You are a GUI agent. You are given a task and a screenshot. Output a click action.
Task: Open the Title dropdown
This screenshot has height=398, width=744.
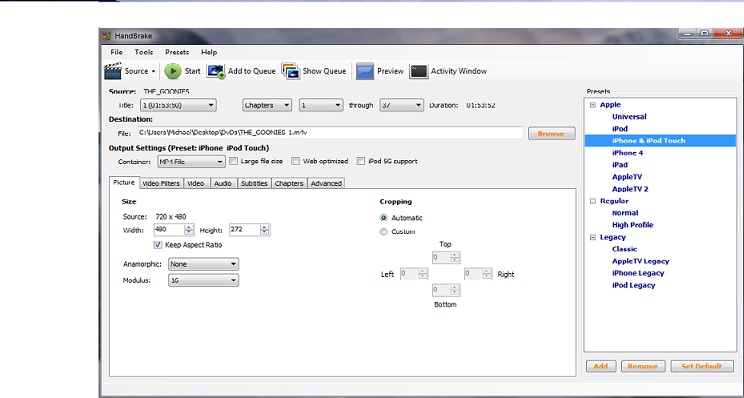(178, 105)
